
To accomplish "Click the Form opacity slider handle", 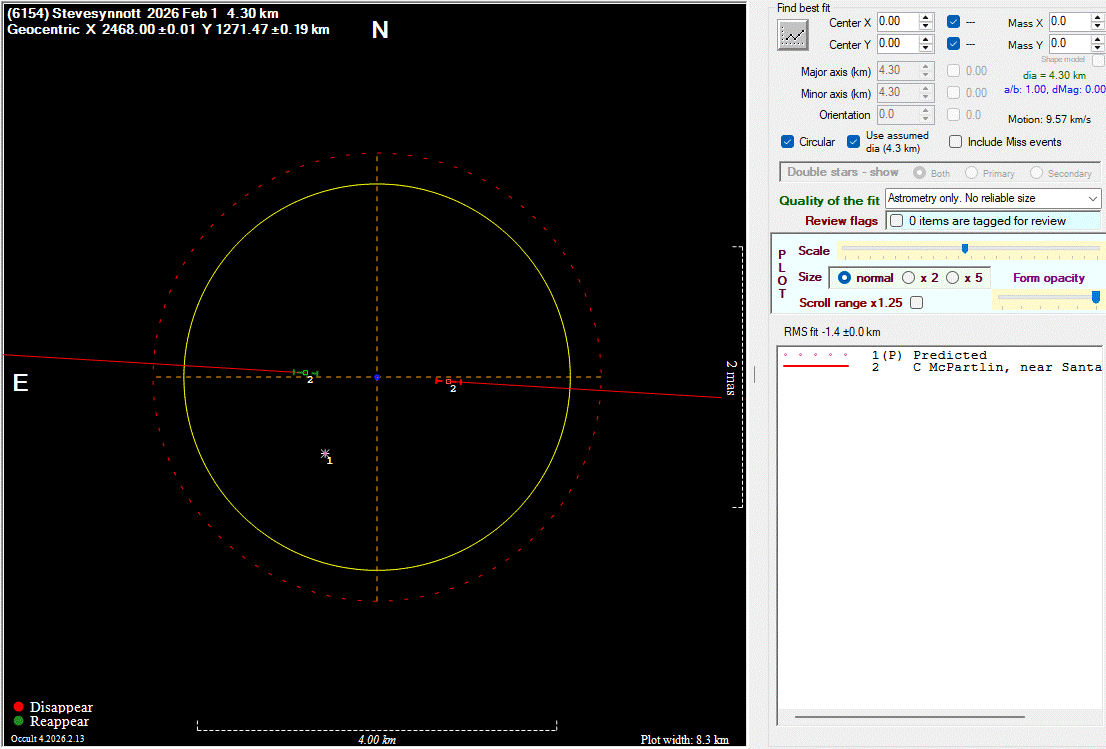I will tap(1096, 297).
